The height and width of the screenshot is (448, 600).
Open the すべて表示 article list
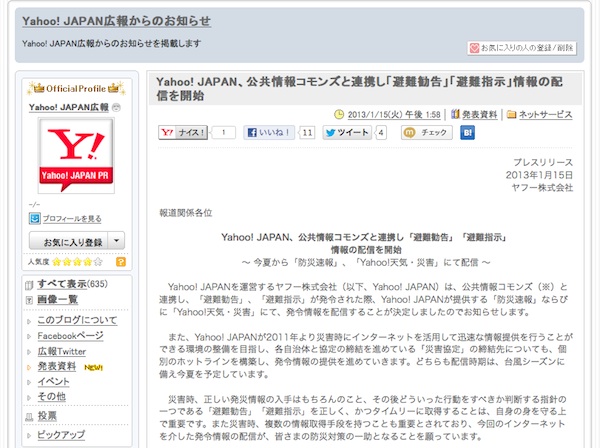[x=61, y=285]
